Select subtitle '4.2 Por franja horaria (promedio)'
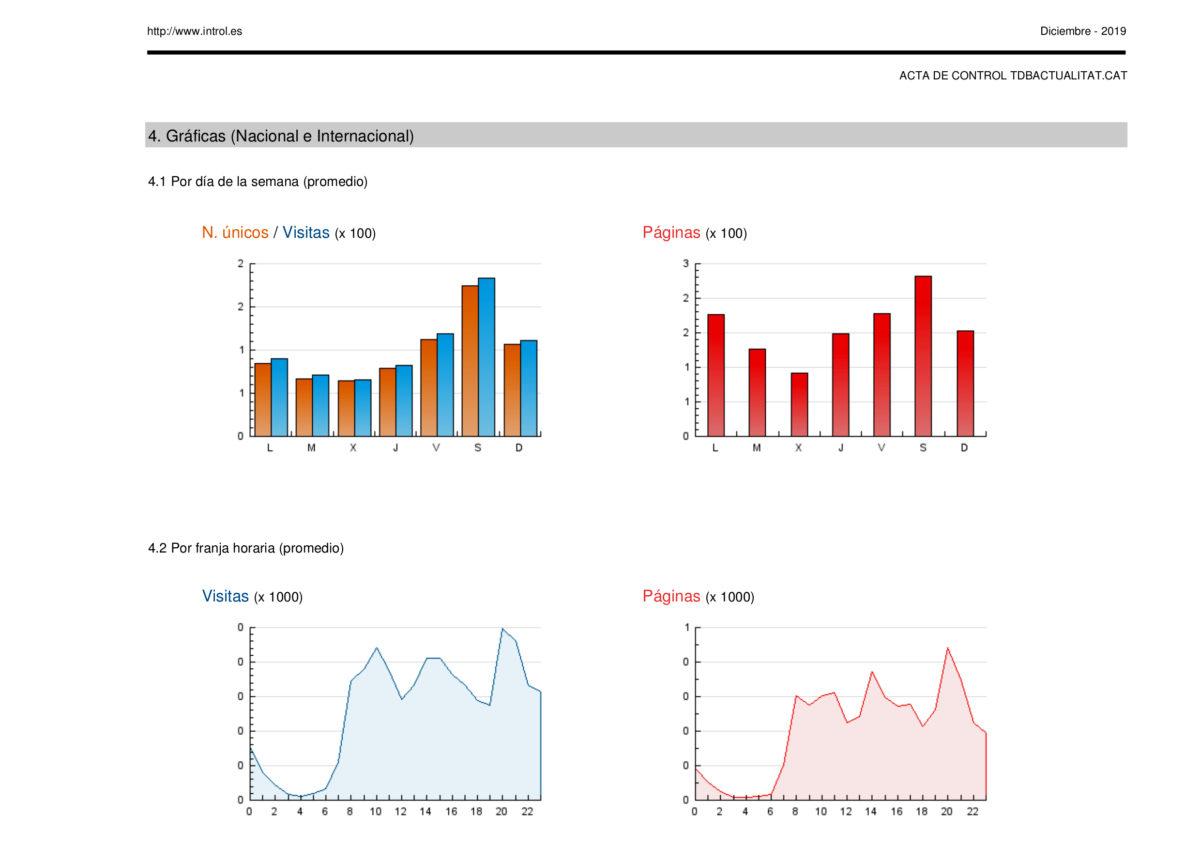Image resolution: width=1200 pixels, height=862 pixels. tap(246, 548)
